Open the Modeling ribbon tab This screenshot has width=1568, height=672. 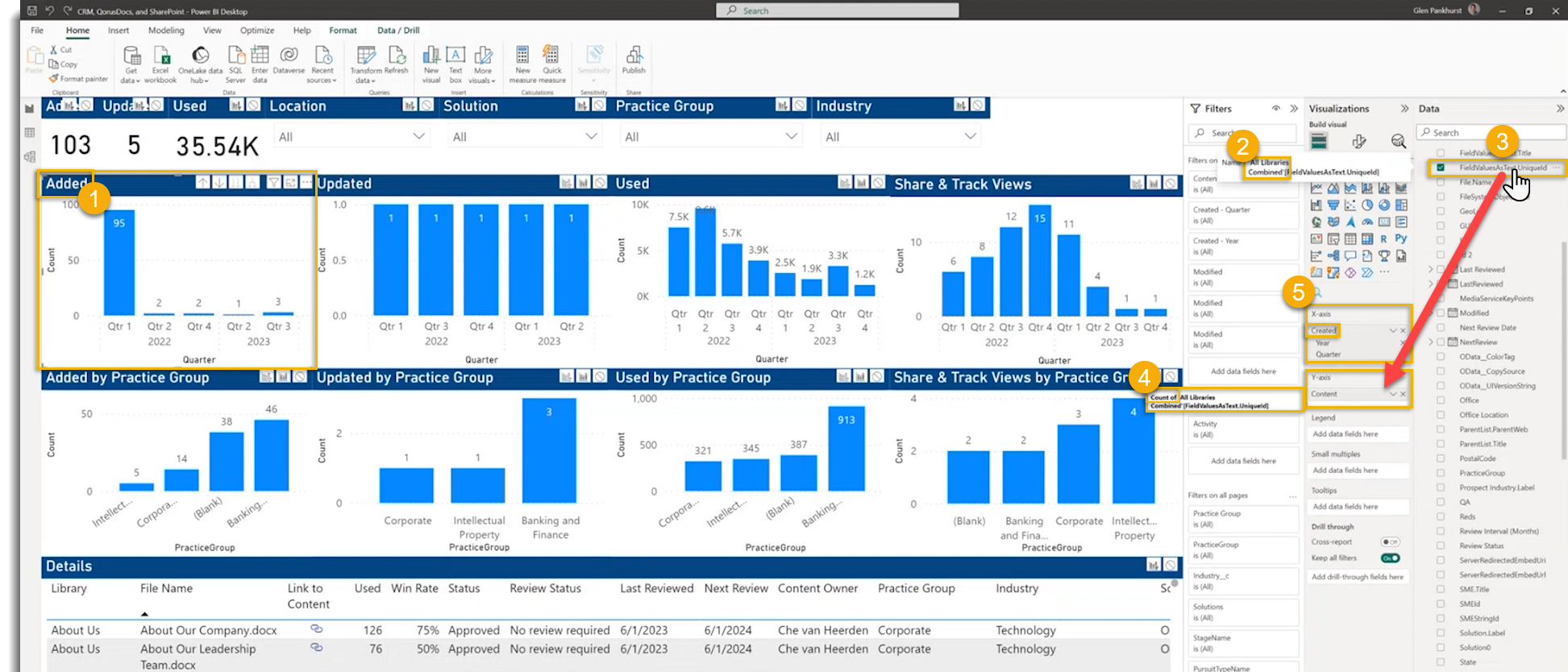pyautogui.click(x=166, y=31)
